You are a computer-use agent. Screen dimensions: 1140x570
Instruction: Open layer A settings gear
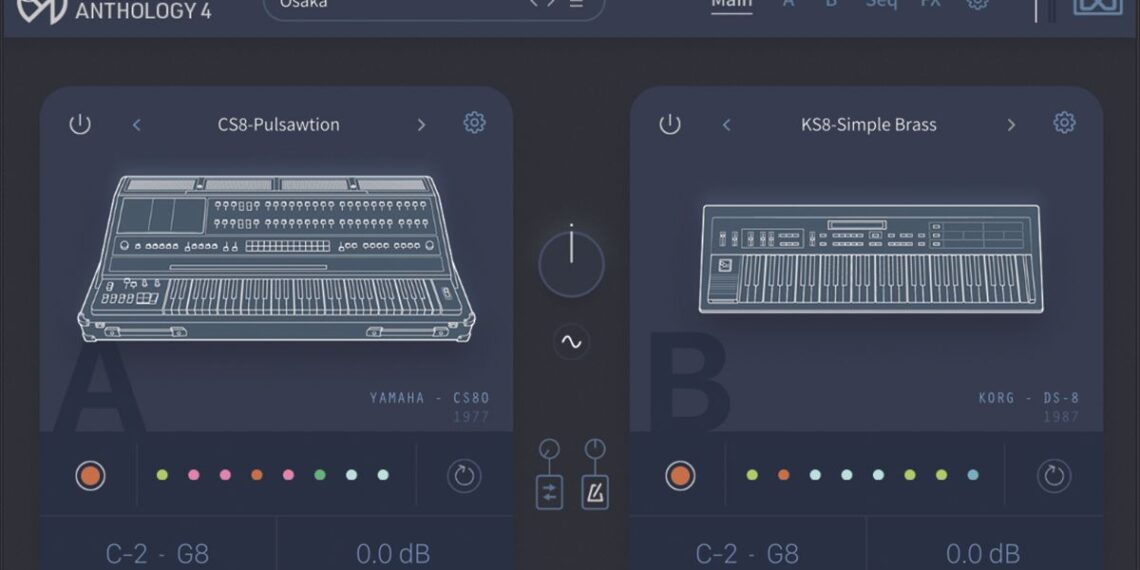click(x=475, y=123)
